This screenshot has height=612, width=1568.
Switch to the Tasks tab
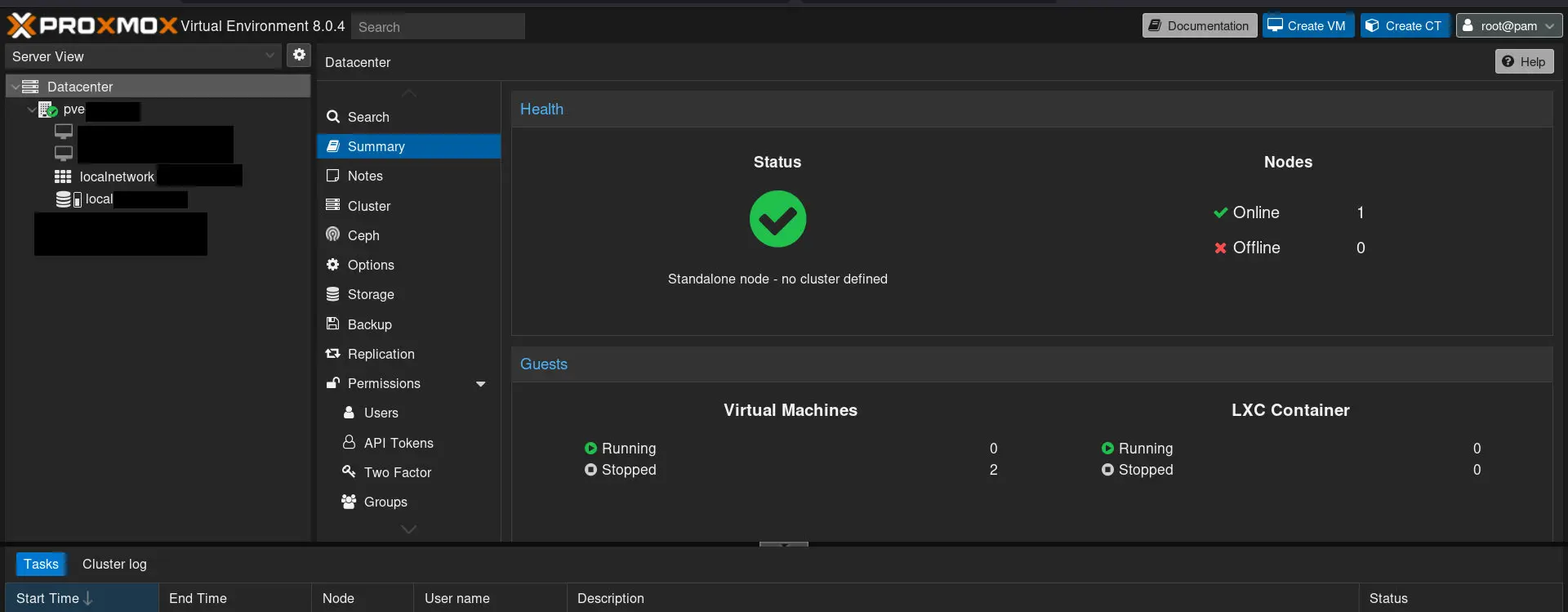[x=41, y=564]
